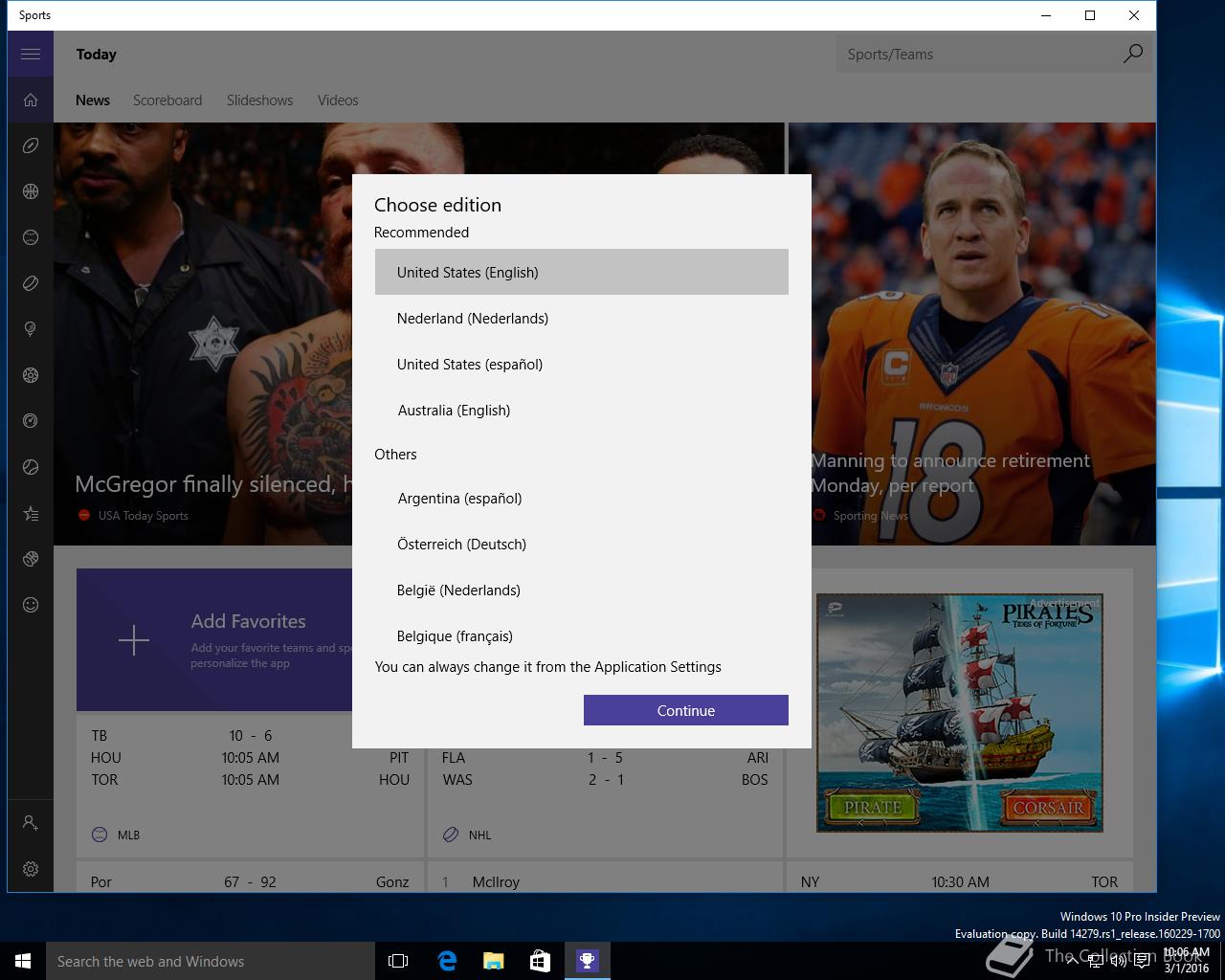Click the search magnifier icon
Image resolution: width=1225 pixels, height=980 pixels.
point(1132,54)
